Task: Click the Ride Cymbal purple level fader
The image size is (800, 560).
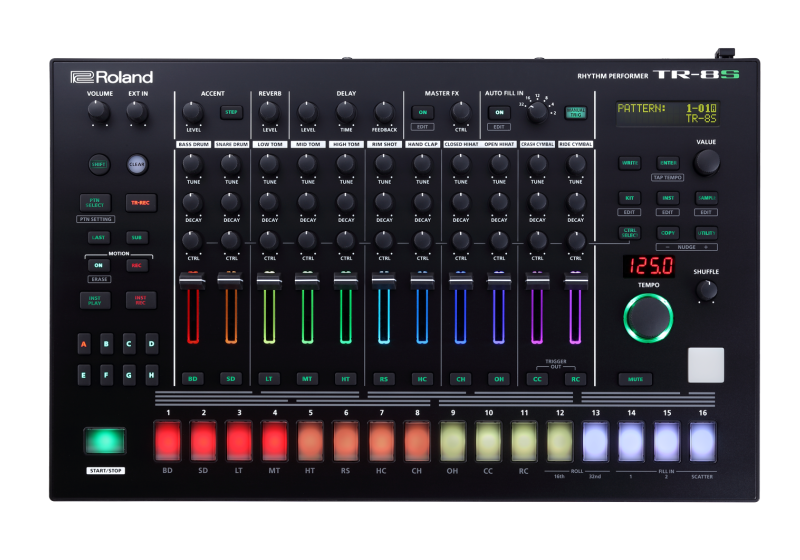Action: [x=576, y=281]
